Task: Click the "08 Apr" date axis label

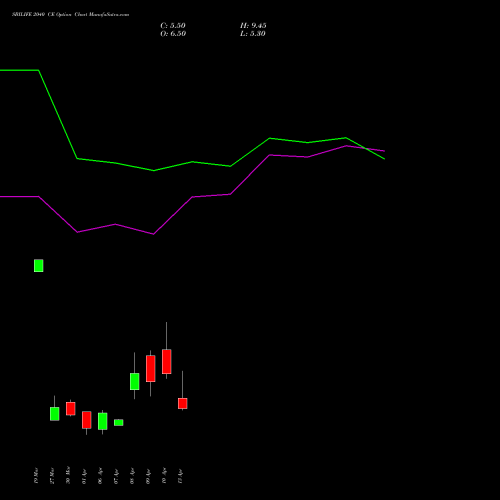Action: click(x=132, y=477)
